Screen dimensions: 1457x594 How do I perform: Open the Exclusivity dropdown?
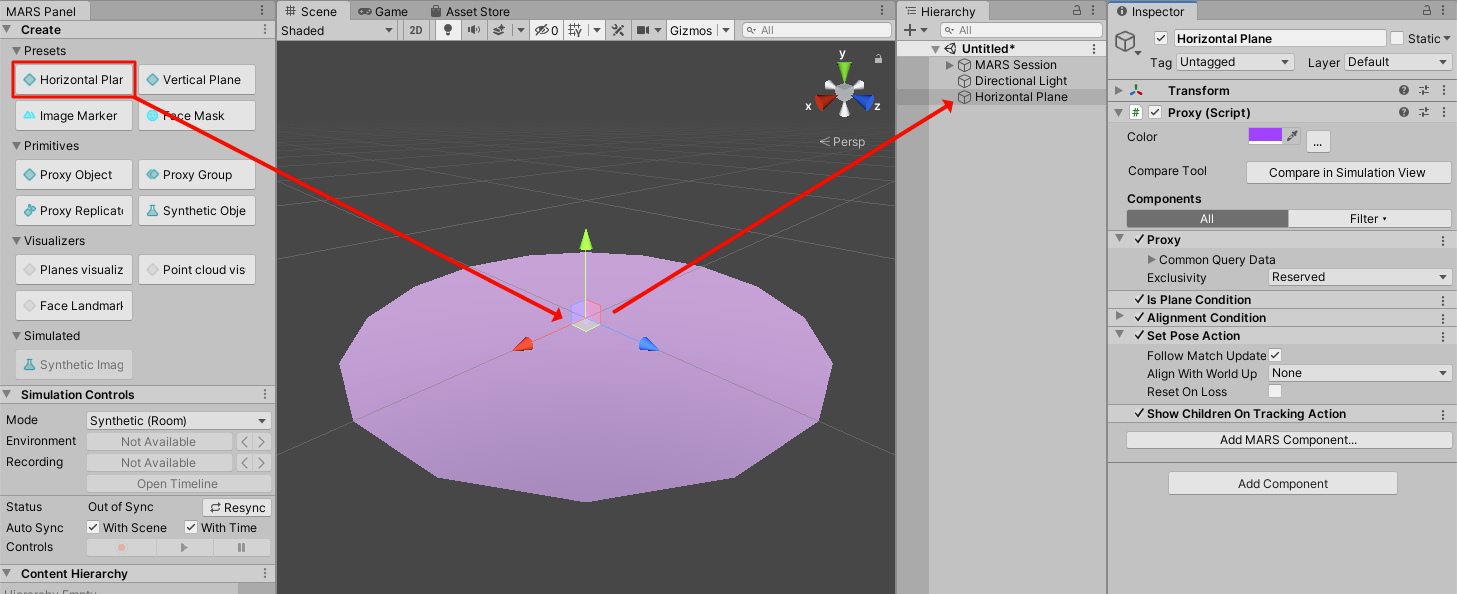1359,277
